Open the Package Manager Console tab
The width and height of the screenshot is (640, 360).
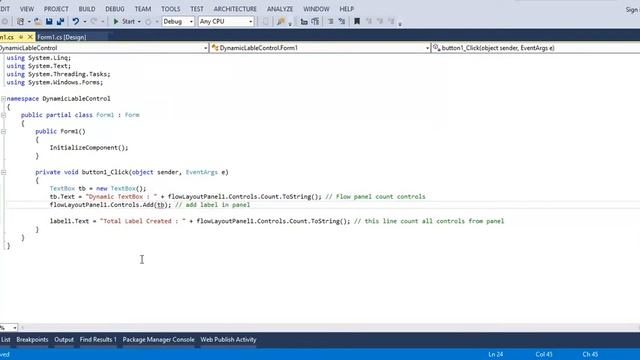tap(158, 340)
